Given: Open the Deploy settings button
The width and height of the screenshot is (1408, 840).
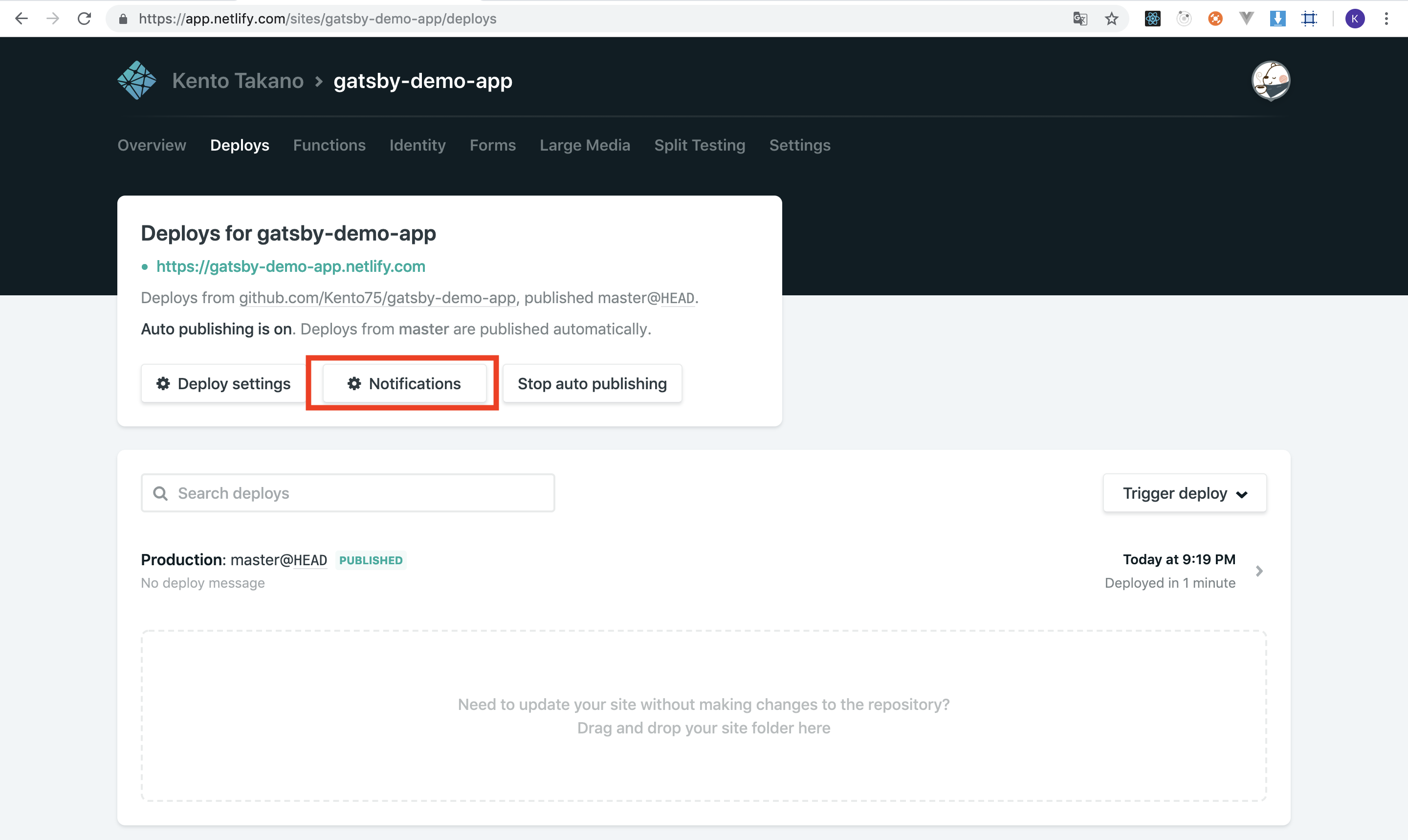Looking at the screenshot, I should (x=223, y=384).
